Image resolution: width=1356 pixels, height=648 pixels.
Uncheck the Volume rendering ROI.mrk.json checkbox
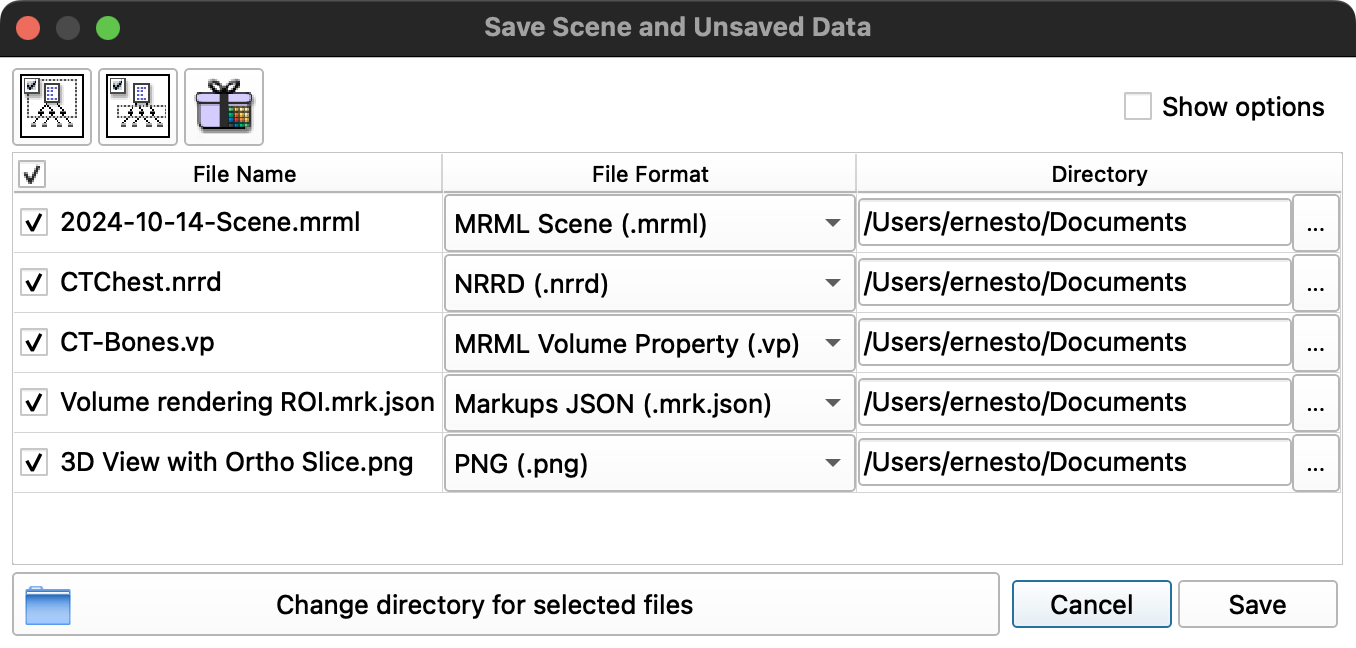click(34, 403)
